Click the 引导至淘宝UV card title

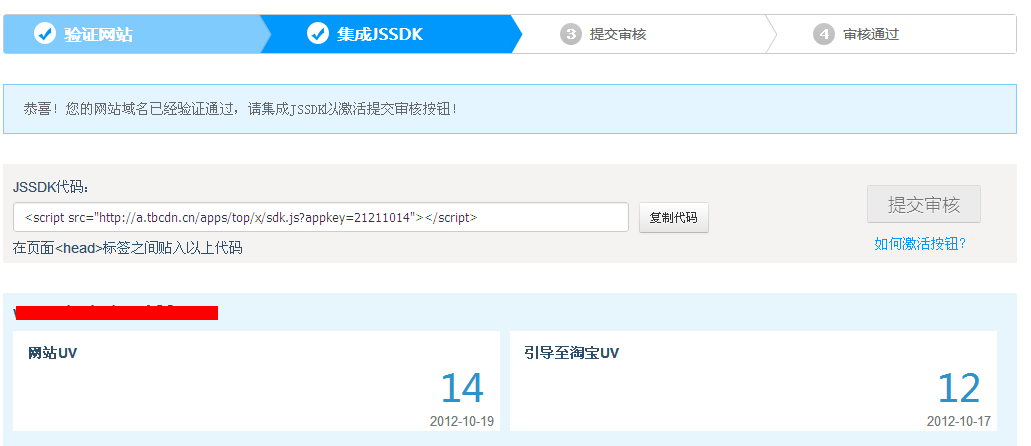click(x=572, y=353)
